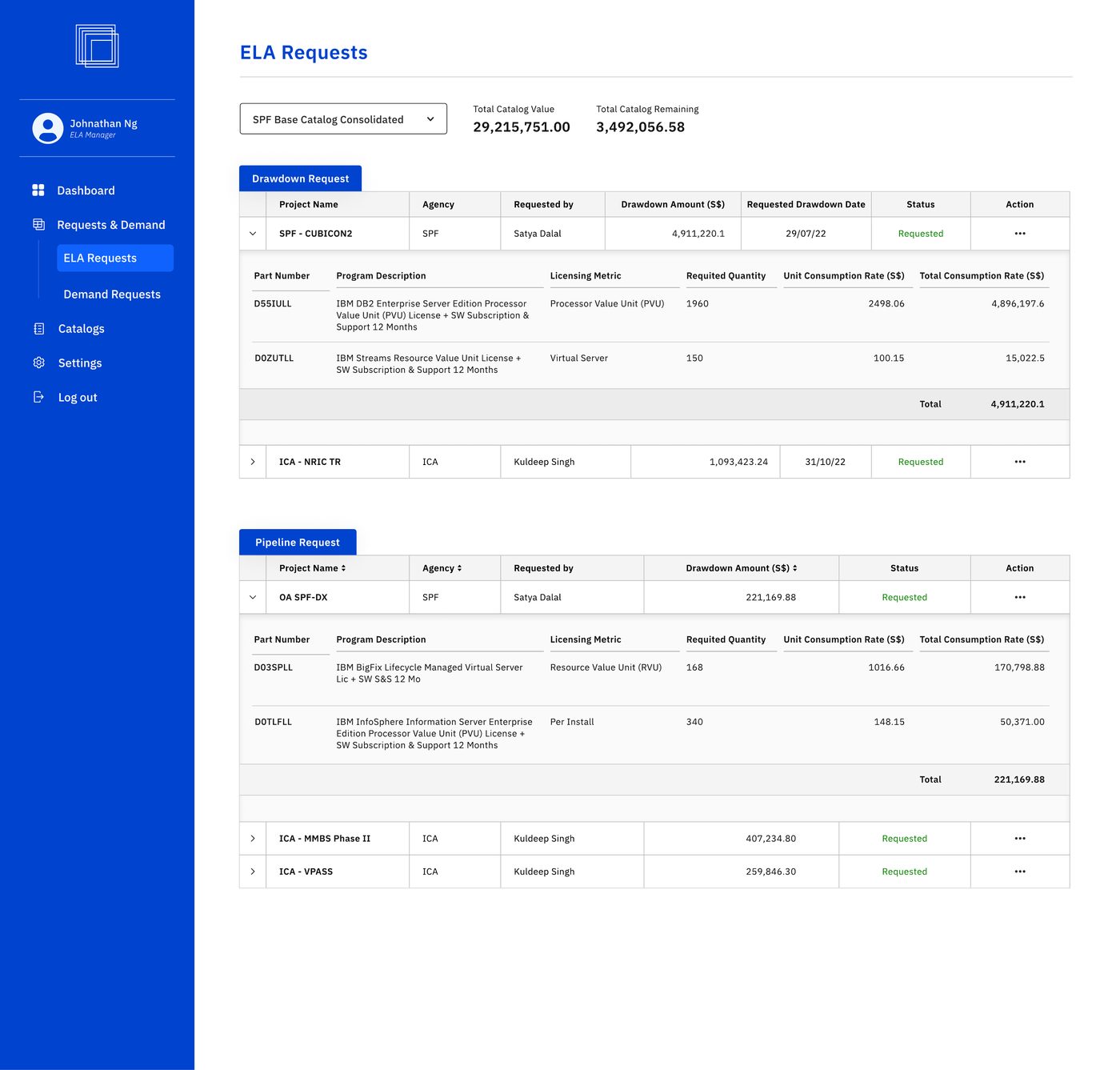Click part number D03SPLL

click(273, 667)
